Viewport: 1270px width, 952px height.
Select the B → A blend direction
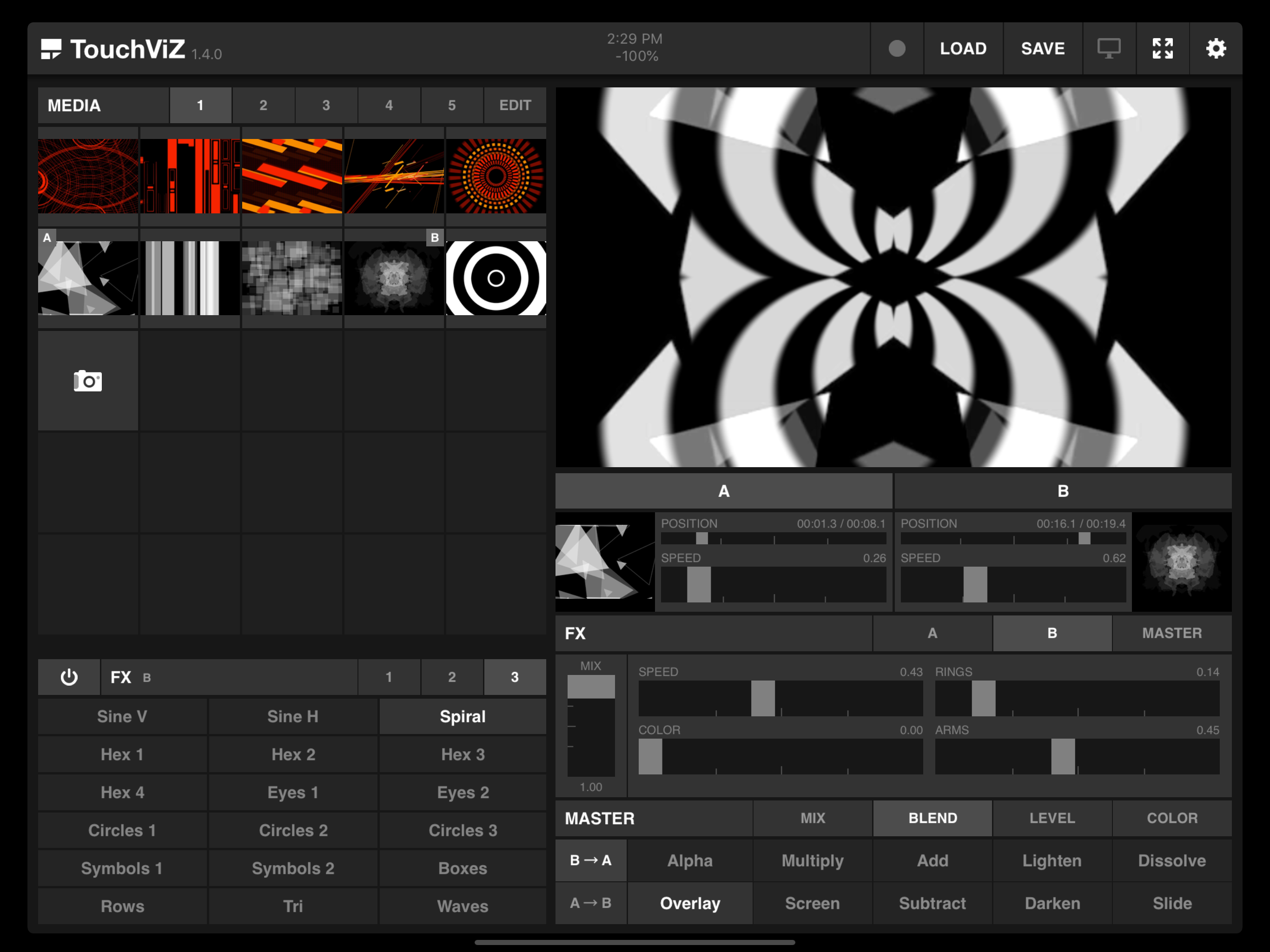point(591,860)
